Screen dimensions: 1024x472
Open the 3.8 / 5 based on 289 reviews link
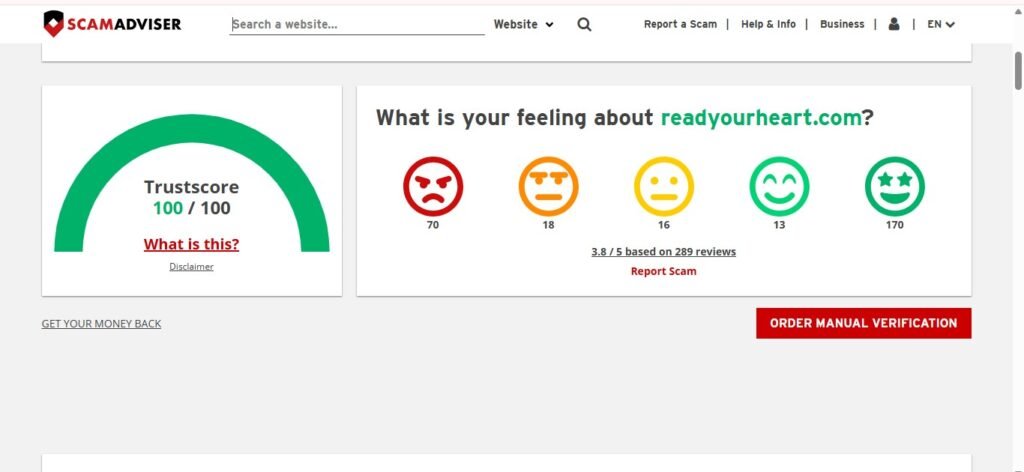664,252
